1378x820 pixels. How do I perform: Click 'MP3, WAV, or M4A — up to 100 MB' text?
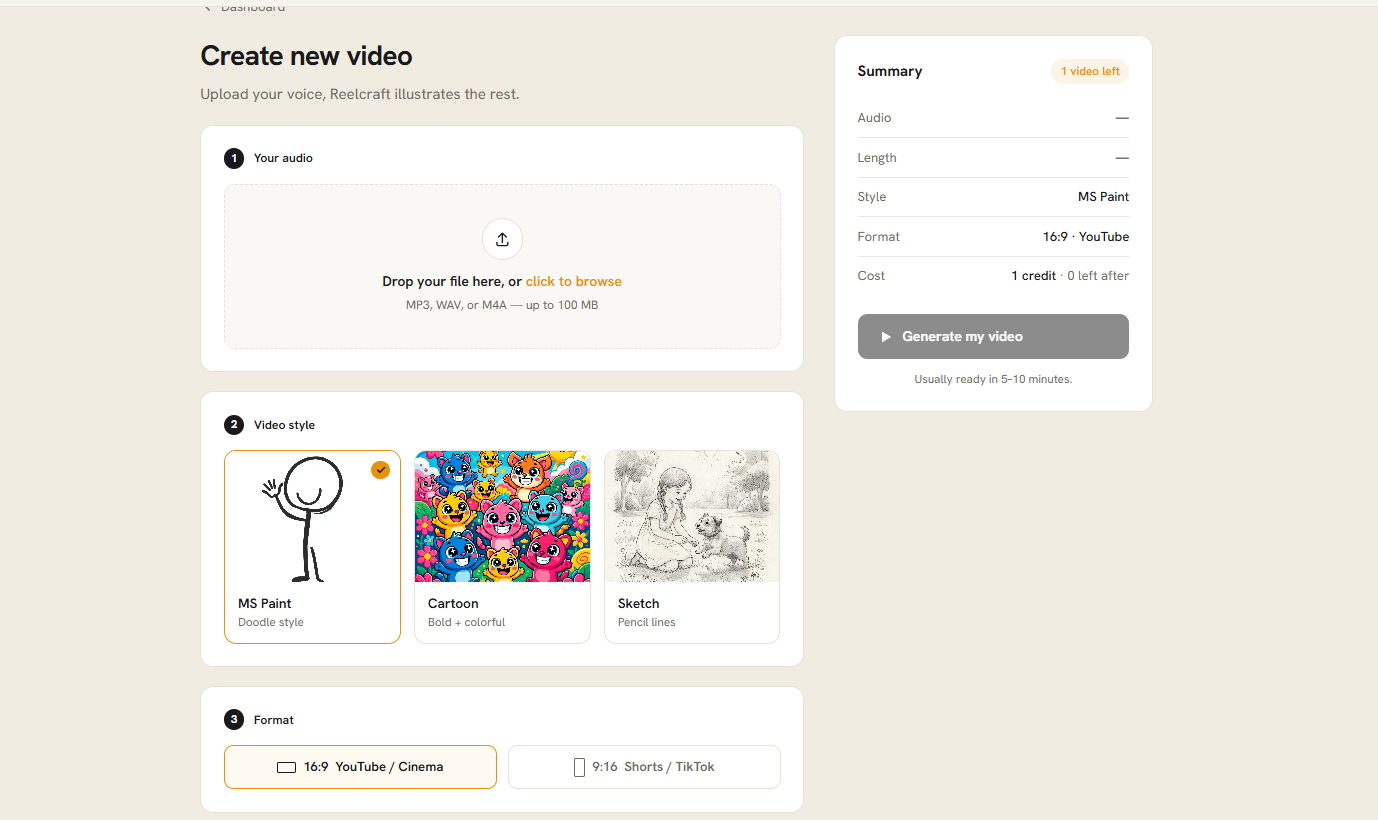point(502,305)
